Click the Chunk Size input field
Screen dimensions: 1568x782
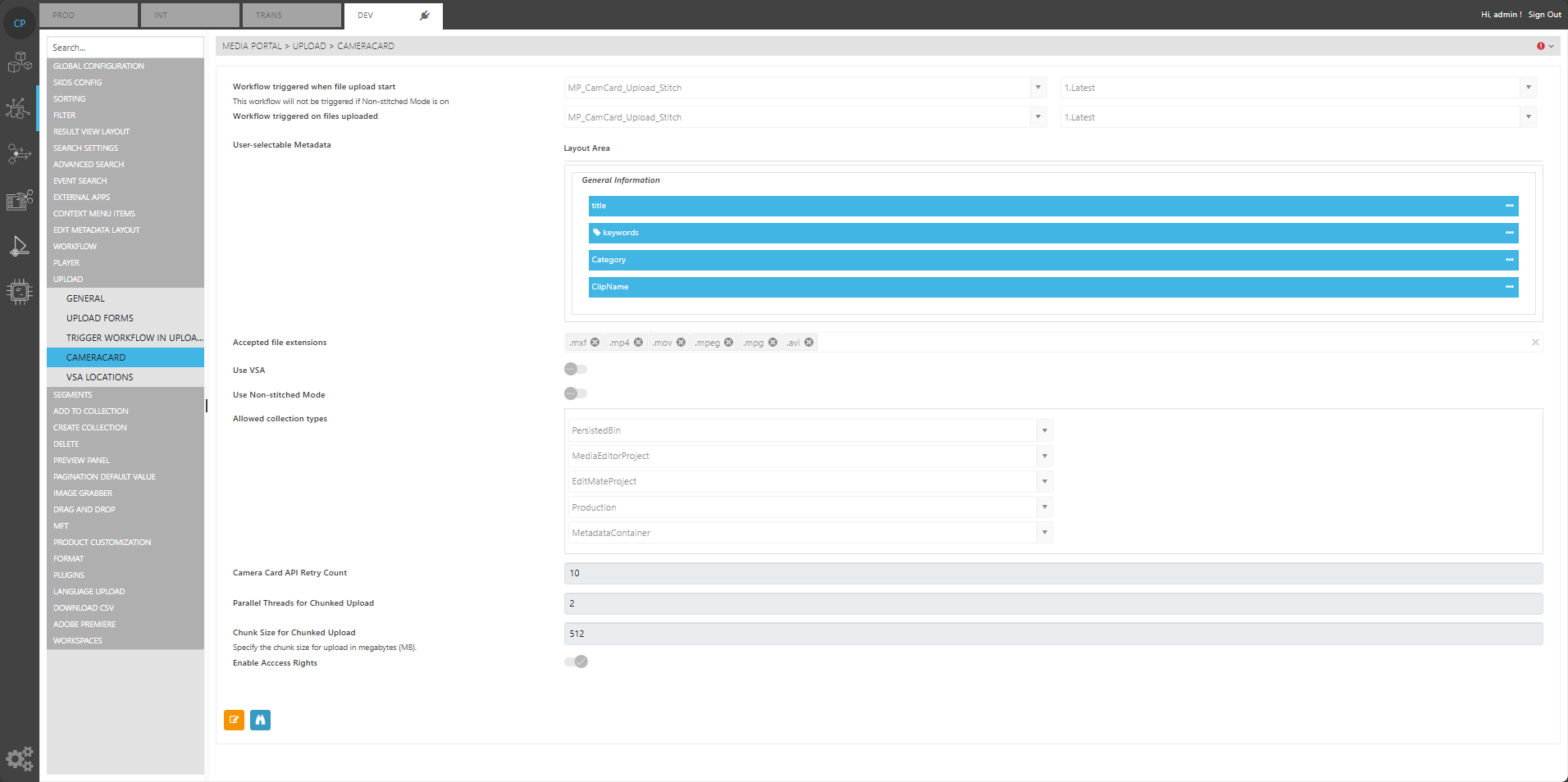(1053, 634)
